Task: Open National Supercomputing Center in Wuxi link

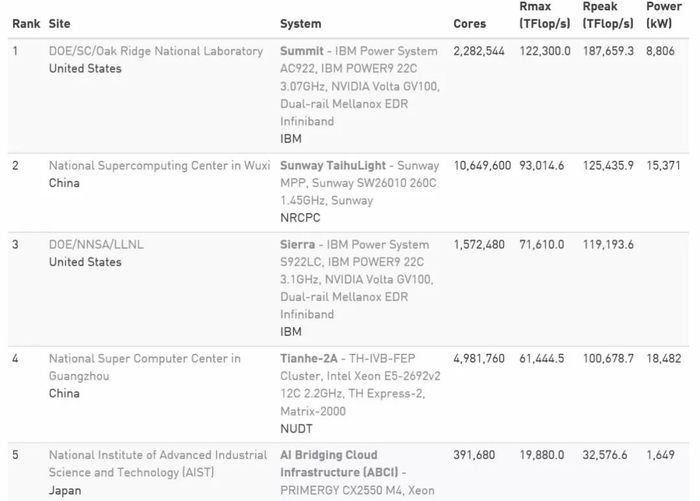Action: click(x=159, y=165)
